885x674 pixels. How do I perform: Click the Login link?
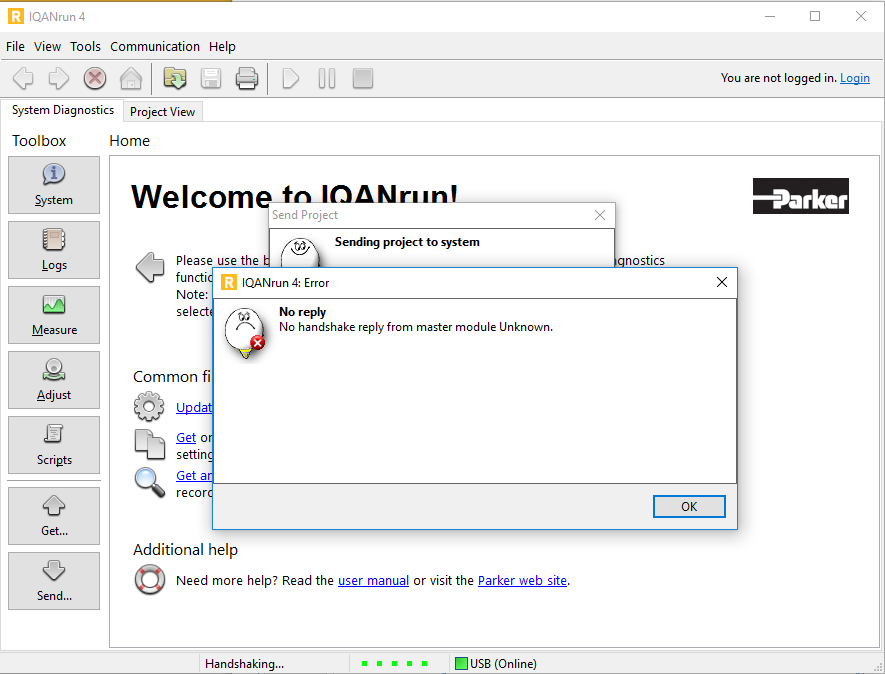[855, 78]
